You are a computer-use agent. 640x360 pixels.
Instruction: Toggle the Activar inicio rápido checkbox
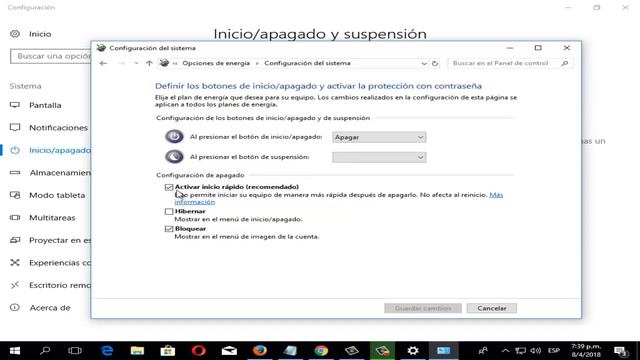(169, 187)
